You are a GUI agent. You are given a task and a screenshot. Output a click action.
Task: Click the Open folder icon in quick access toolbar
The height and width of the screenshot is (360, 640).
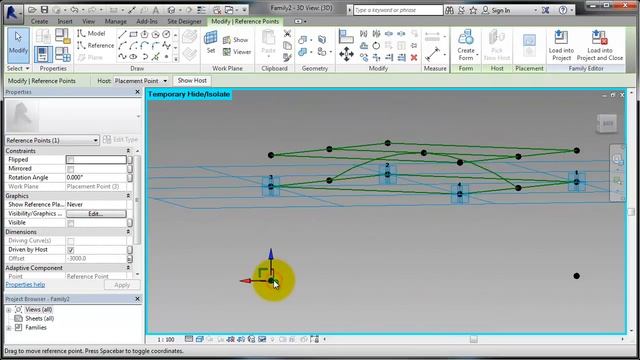[32, 9]
